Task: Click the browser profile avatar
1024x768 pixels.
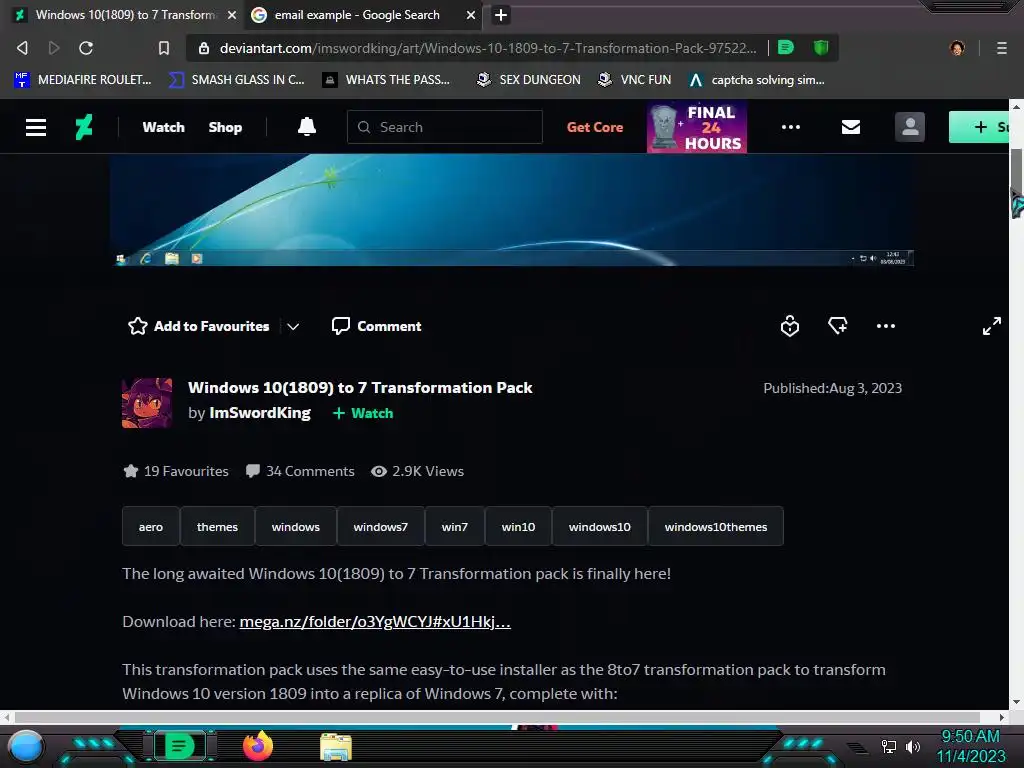Action: coord(957,48)
